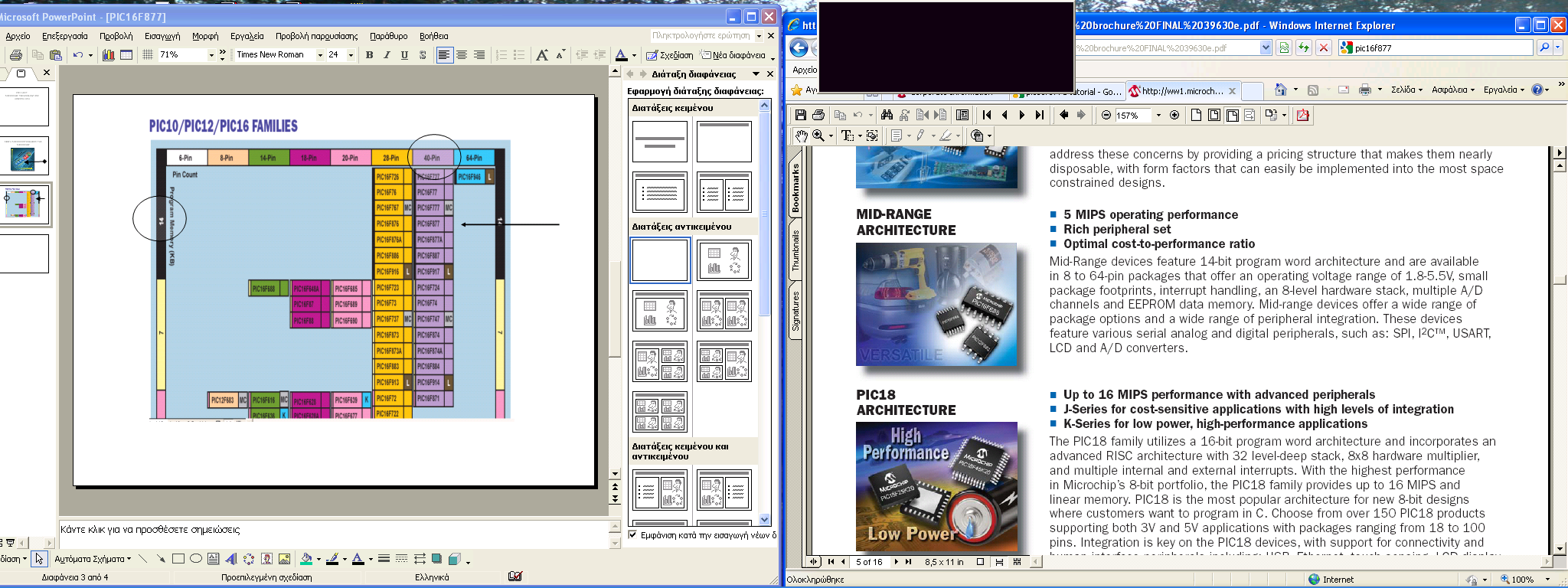
Task: Select the Line drawing tool
Action: (x=143, y=559)
